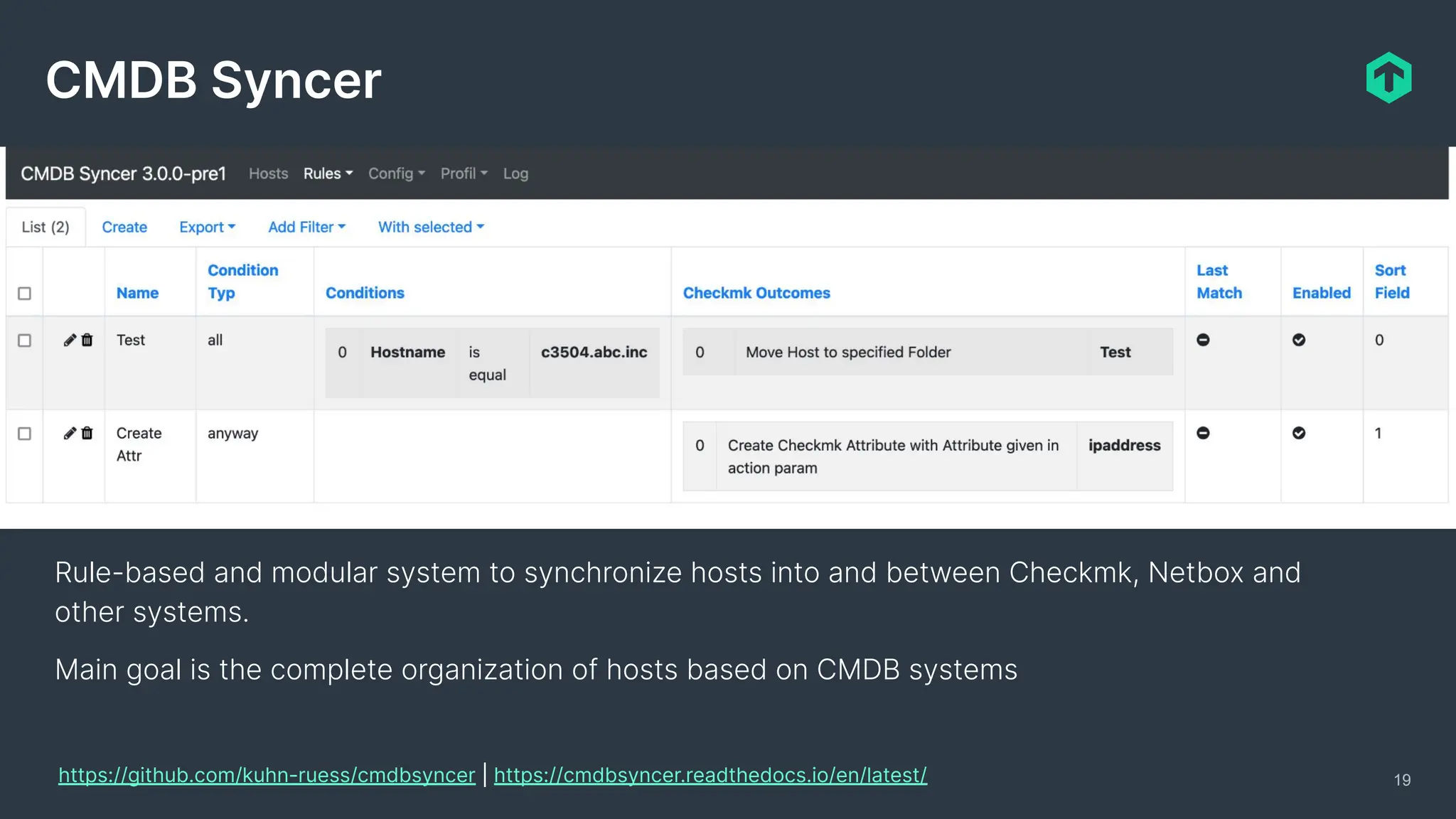Open the With selected dropdown

tap(431, 227)
